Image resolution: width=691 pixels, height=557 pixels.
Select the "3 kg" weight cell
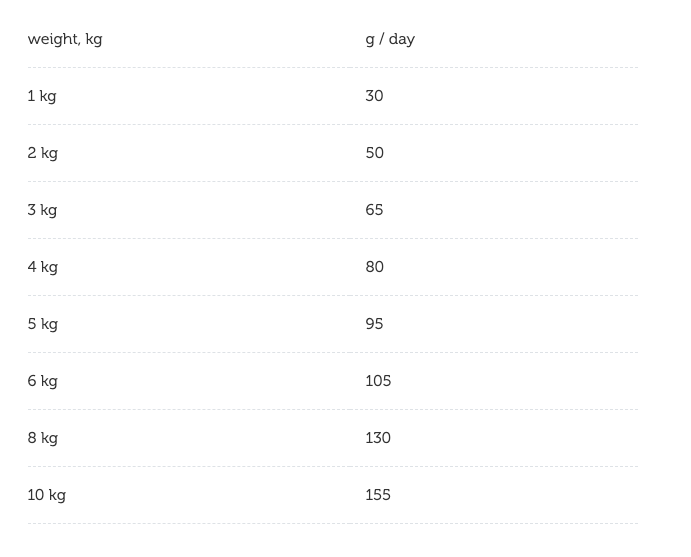pyautogui.click(x=42, y=210)
